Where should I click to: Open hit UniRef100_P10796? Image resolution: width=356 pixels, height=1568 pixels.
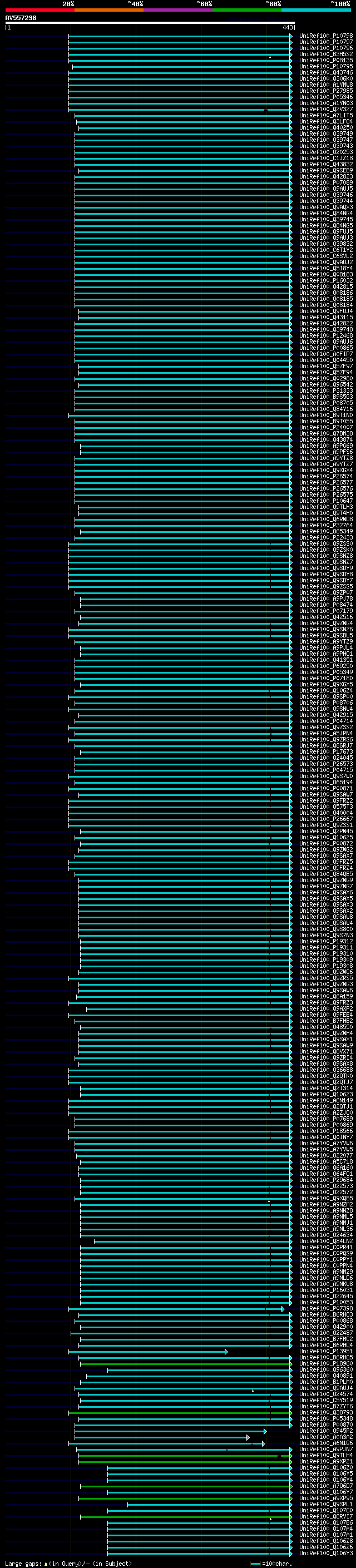[326, 48]
